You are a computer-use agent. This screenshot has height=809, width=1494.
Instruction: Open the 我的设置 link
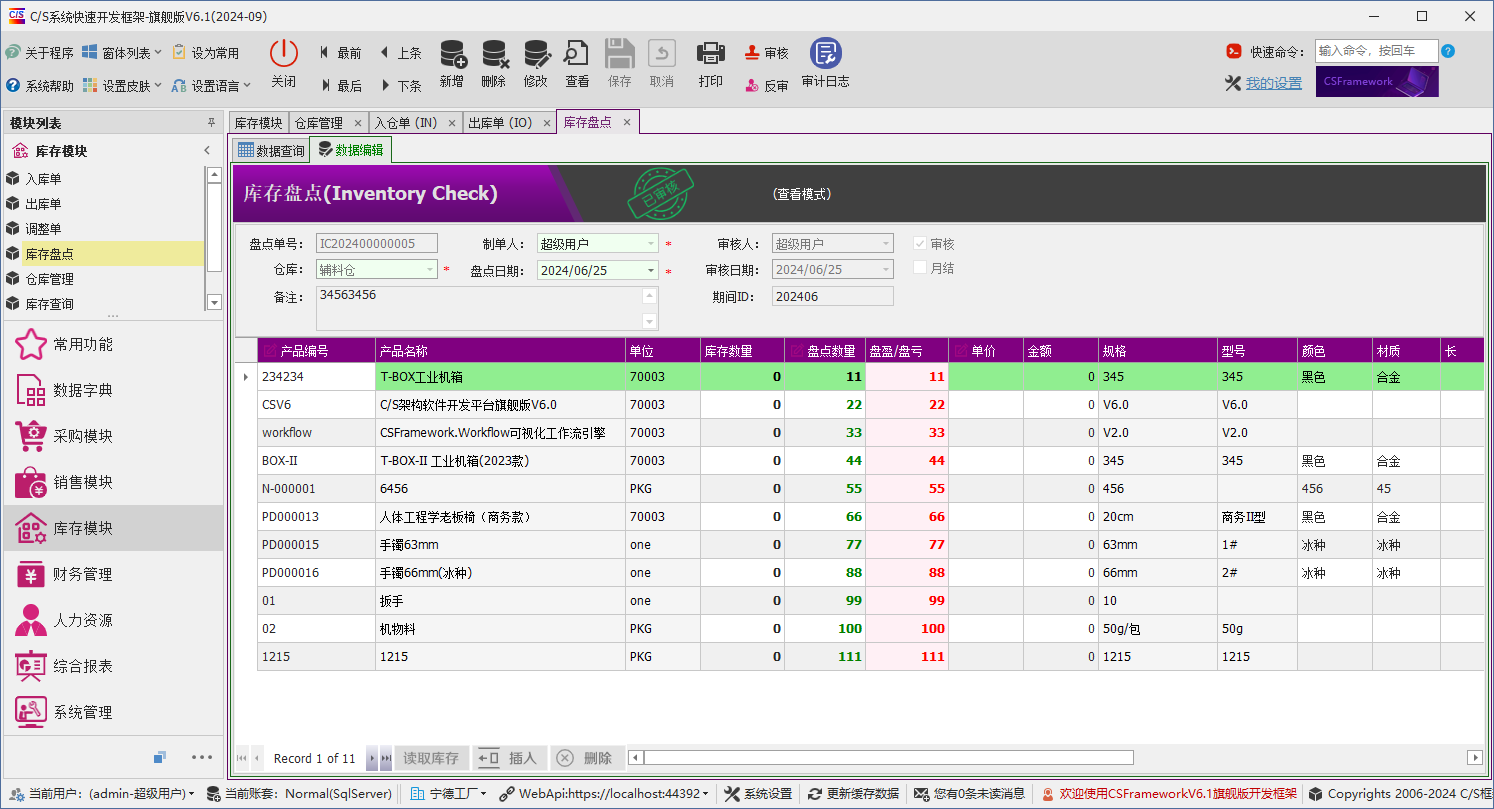pos(1273,83)
